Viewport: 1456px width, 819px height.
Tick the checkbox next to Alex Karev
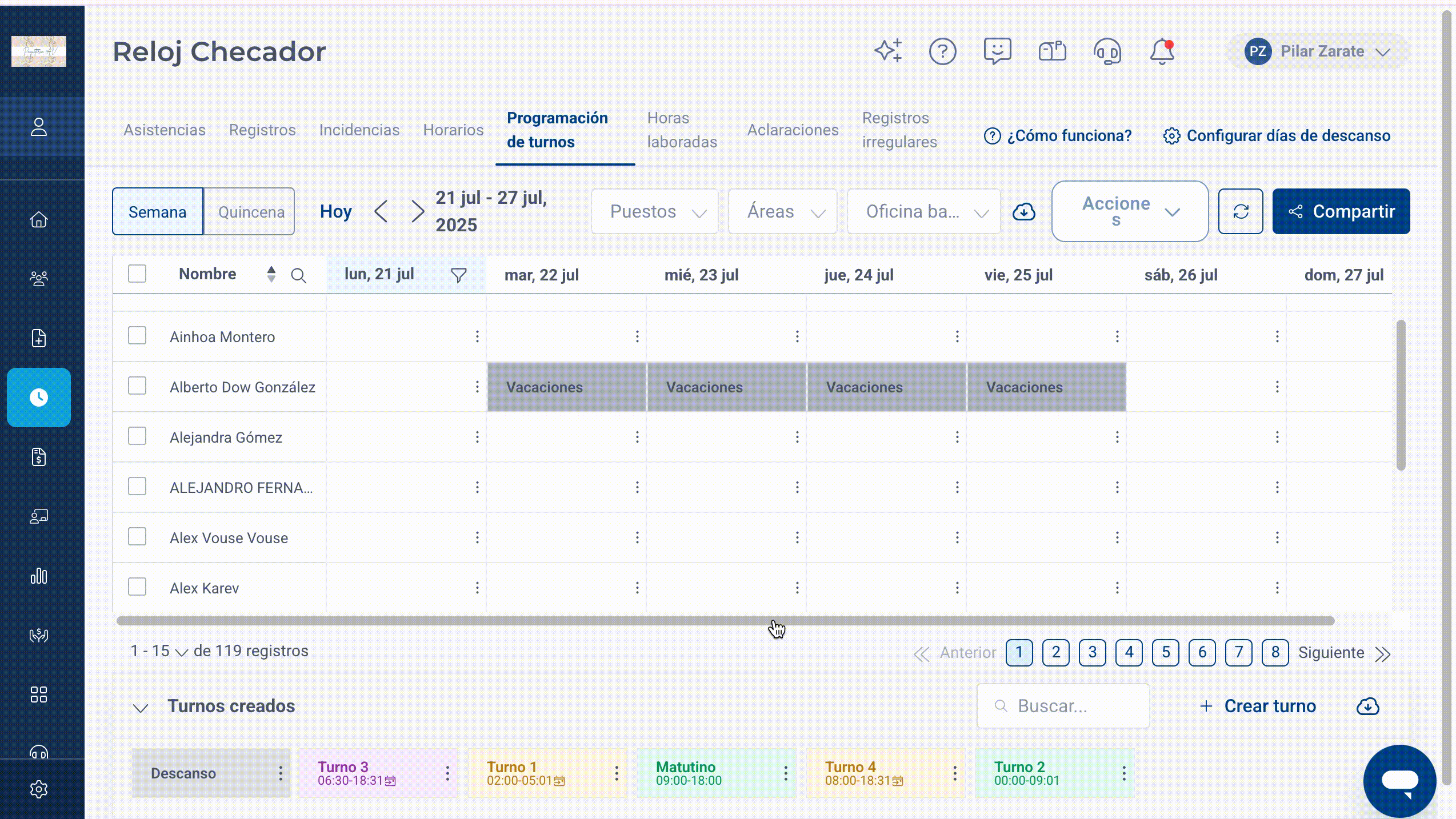[137, 587]
